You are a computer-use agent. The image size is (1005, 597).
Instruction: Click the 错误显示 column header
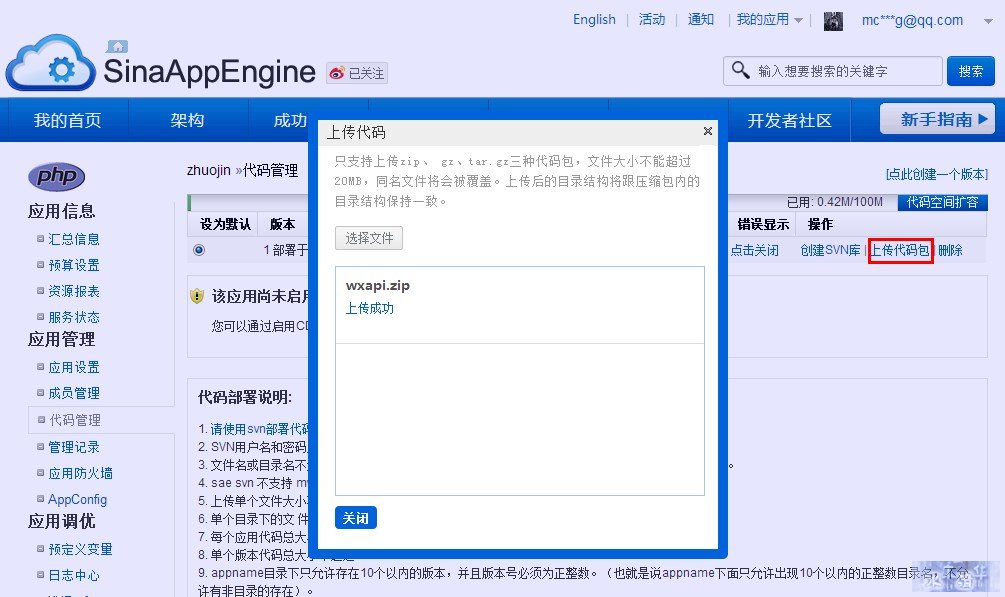(763, 224)
